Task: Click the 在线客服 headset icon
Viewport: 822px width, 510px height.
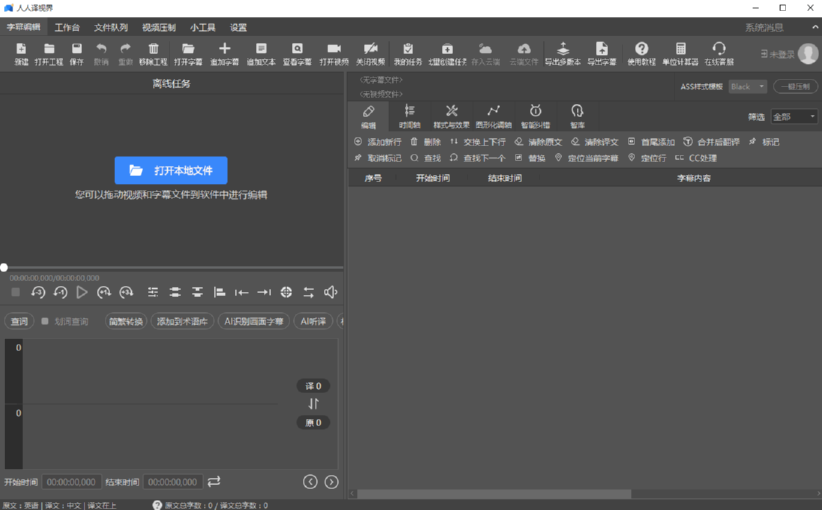Action: (x=718, y=49)
